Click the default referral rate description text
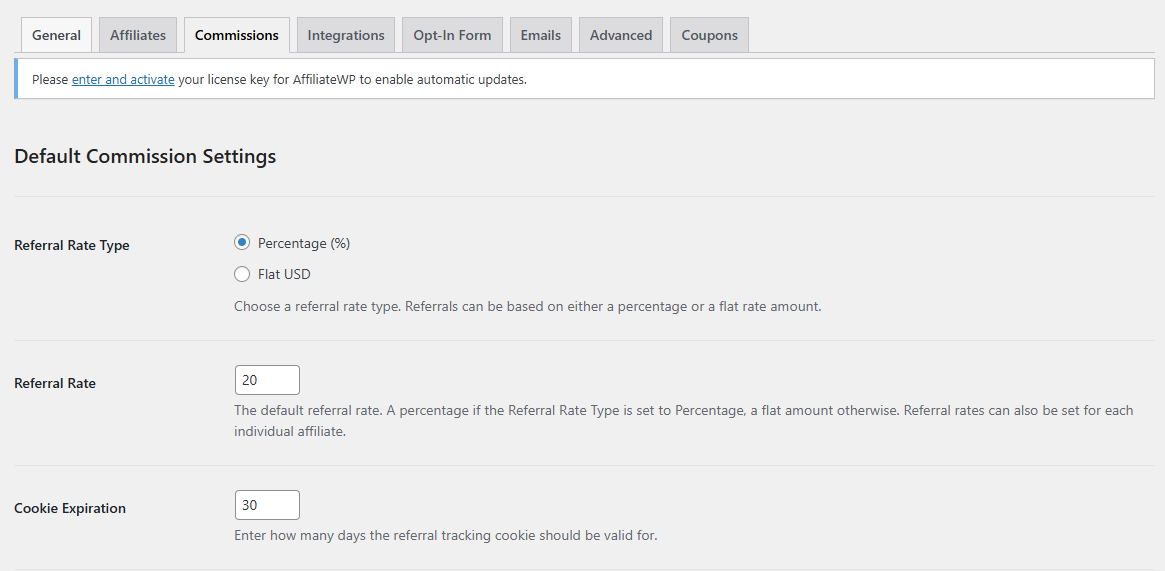Viewport: 1165px width, 571px height. tap(684, 420)
